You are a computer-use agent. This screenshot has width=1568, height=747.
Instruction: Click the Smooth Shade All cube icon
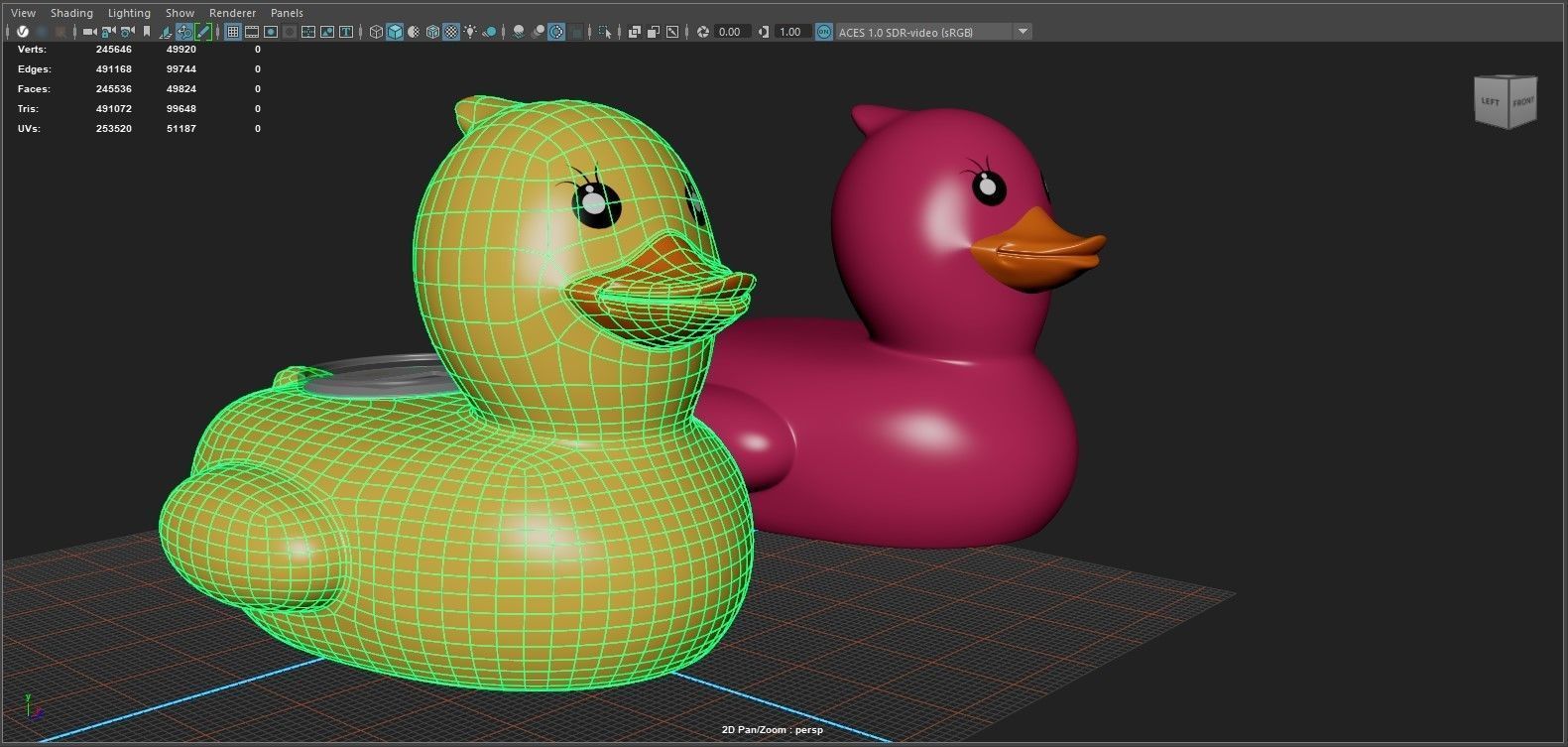tap(395, 32)
